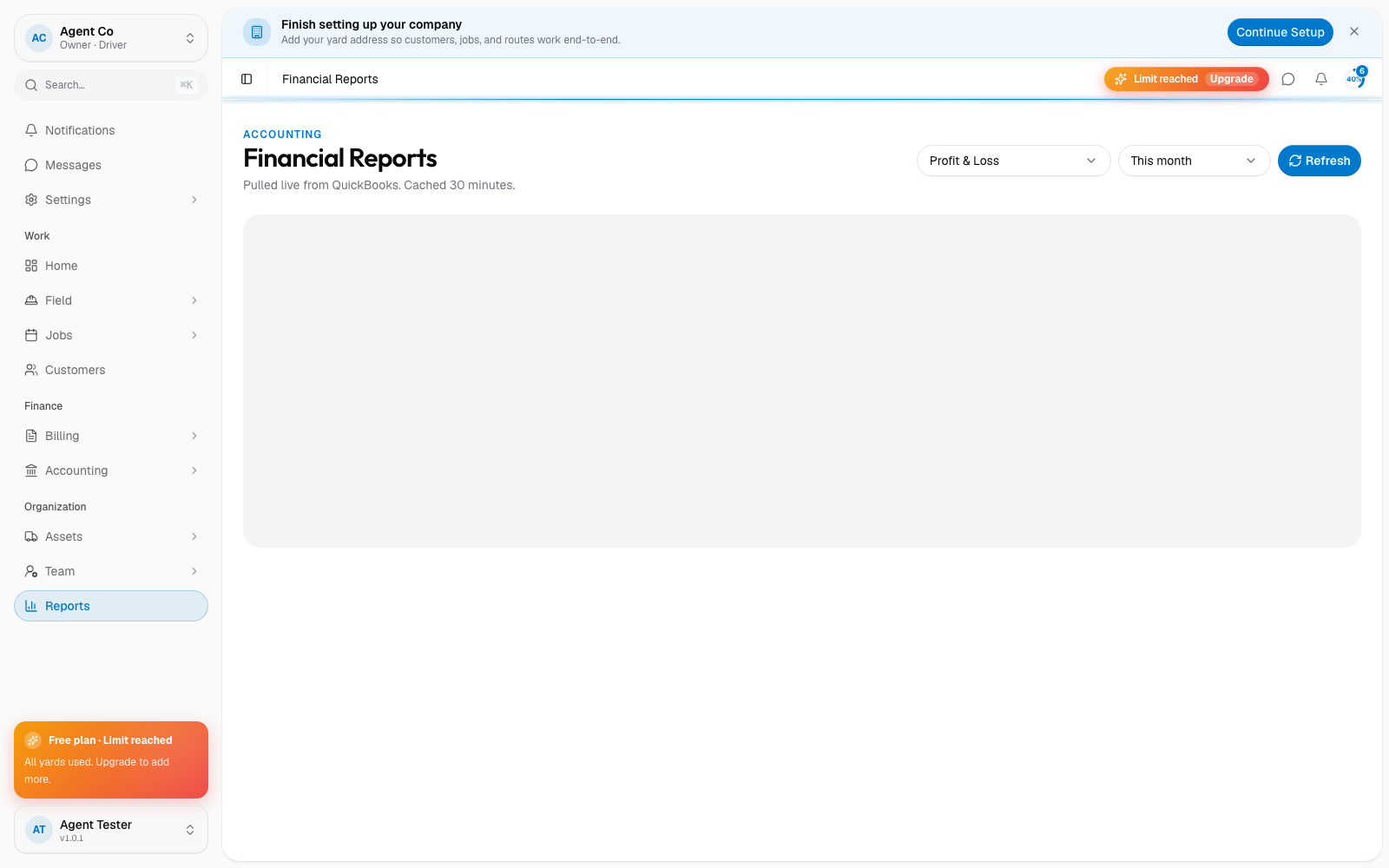Click the Continue Setup button

click(1280, 32)
